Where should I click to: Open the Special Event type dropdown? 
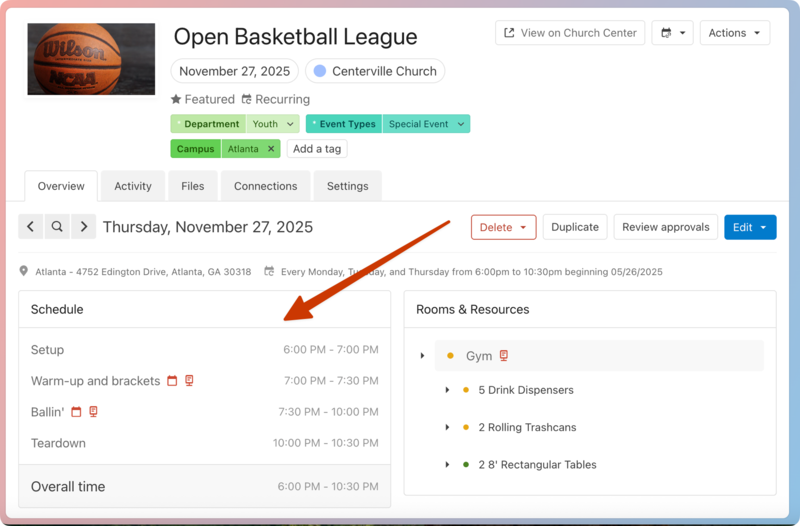pyautogui.click(x=426, y=124)
